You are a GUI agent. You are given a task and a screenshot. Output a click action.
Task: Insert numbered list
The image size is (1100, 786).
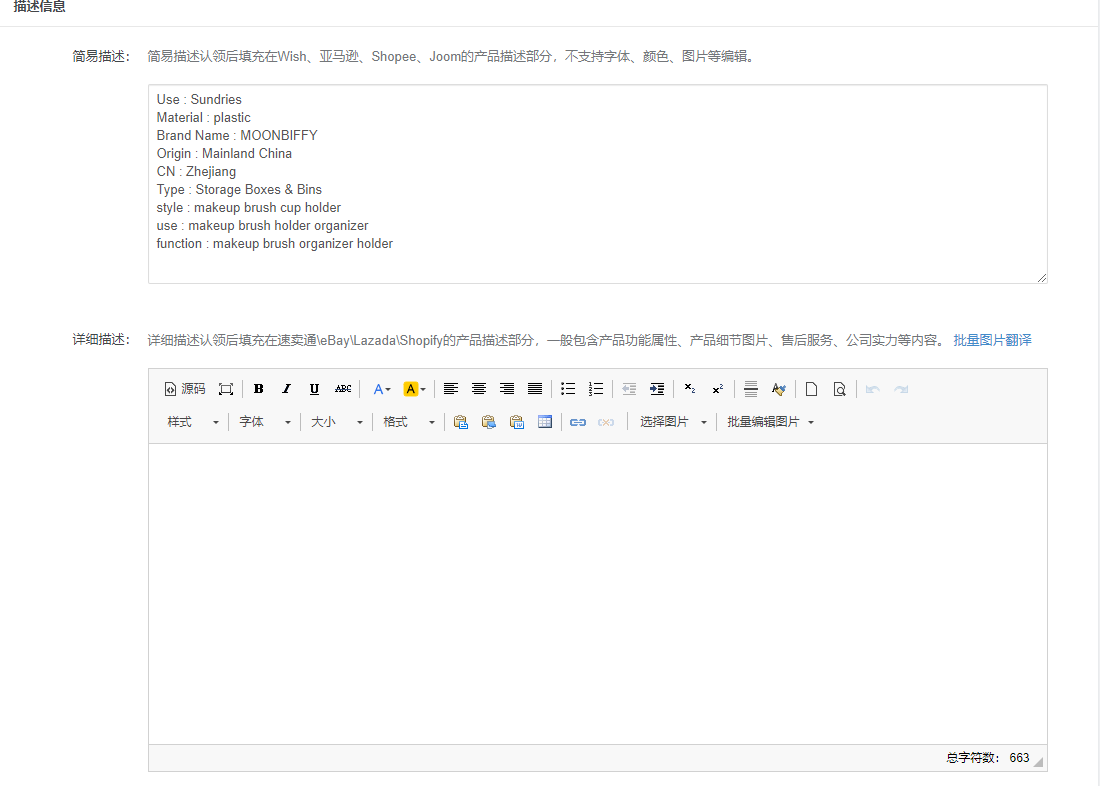(596, 389)
